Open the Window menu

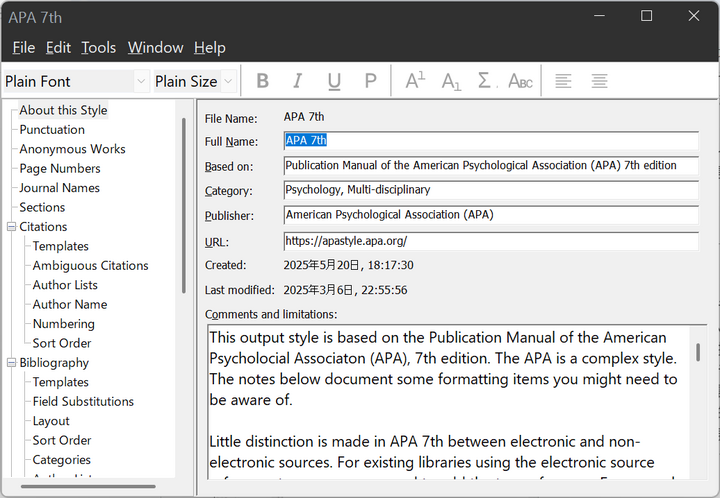(x=156, y=48)
